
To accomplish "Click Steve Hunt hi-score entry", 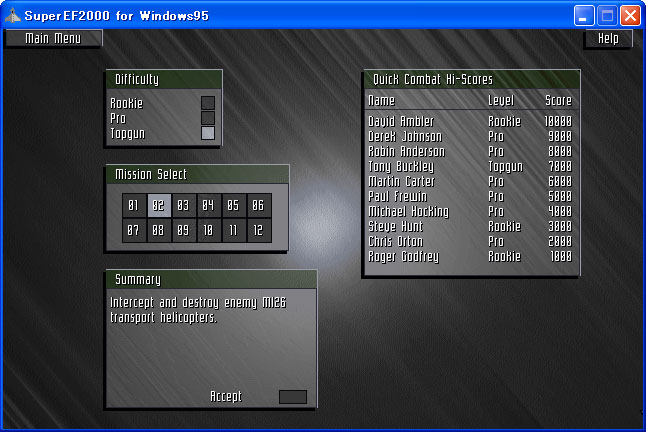I will pyautogui.click(x=470, y=227).
